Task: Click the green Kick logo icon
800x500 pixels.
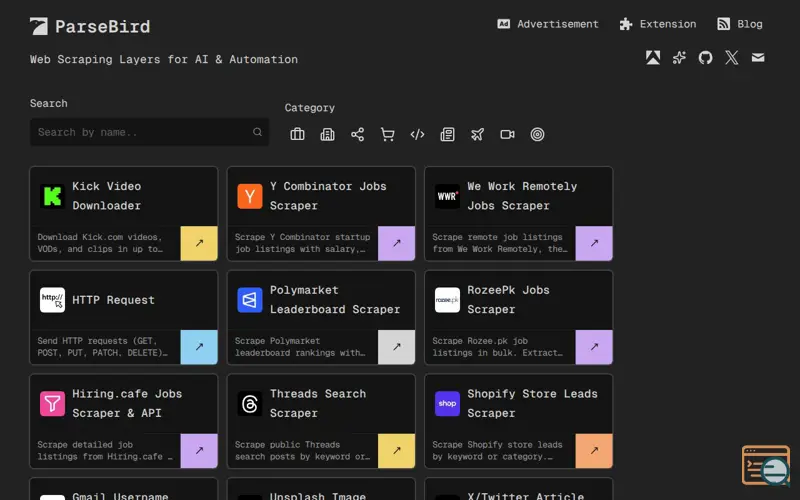Action: (x=53, y=196)
